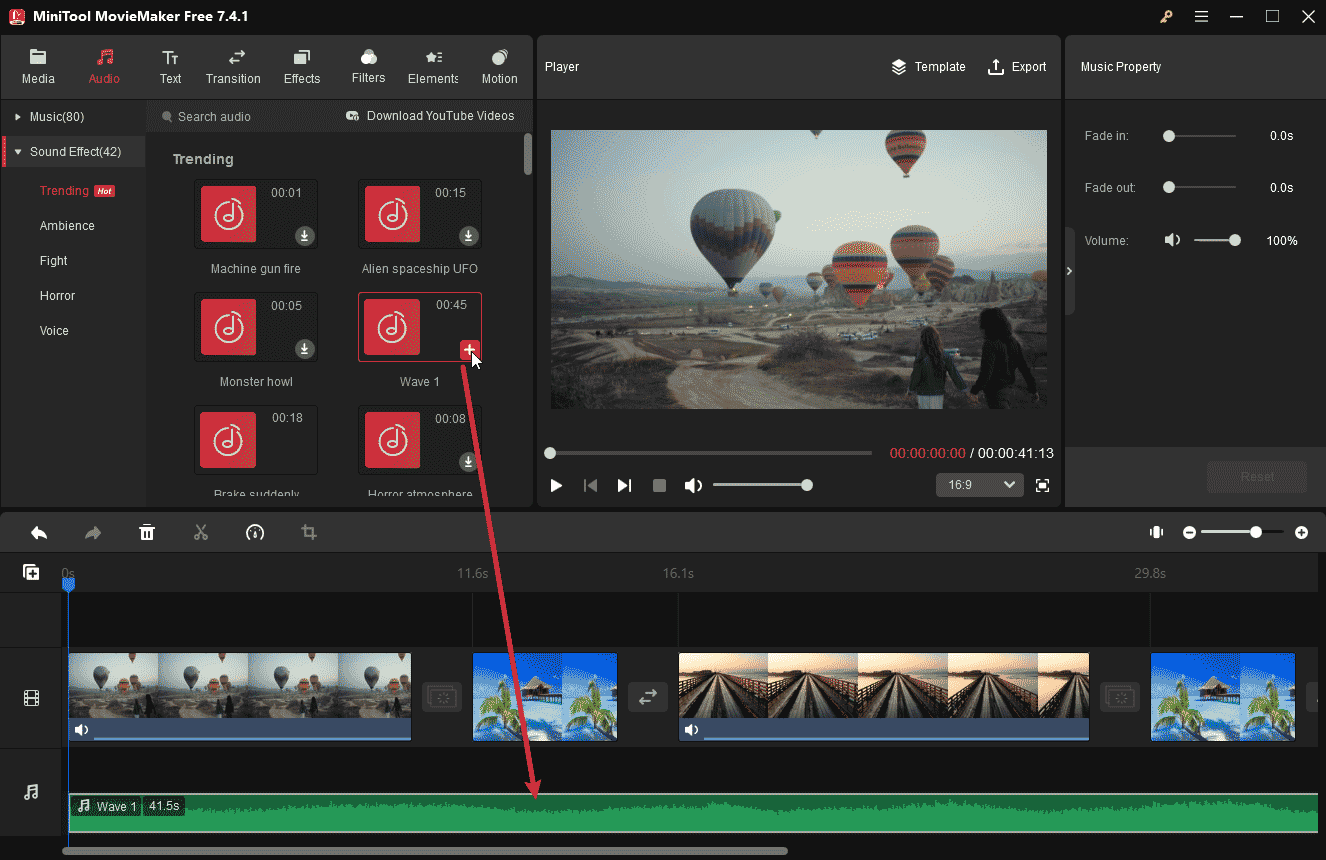The image size is (1326, 860).
Task: Select the Crop tool
Action: pos(309,533)
